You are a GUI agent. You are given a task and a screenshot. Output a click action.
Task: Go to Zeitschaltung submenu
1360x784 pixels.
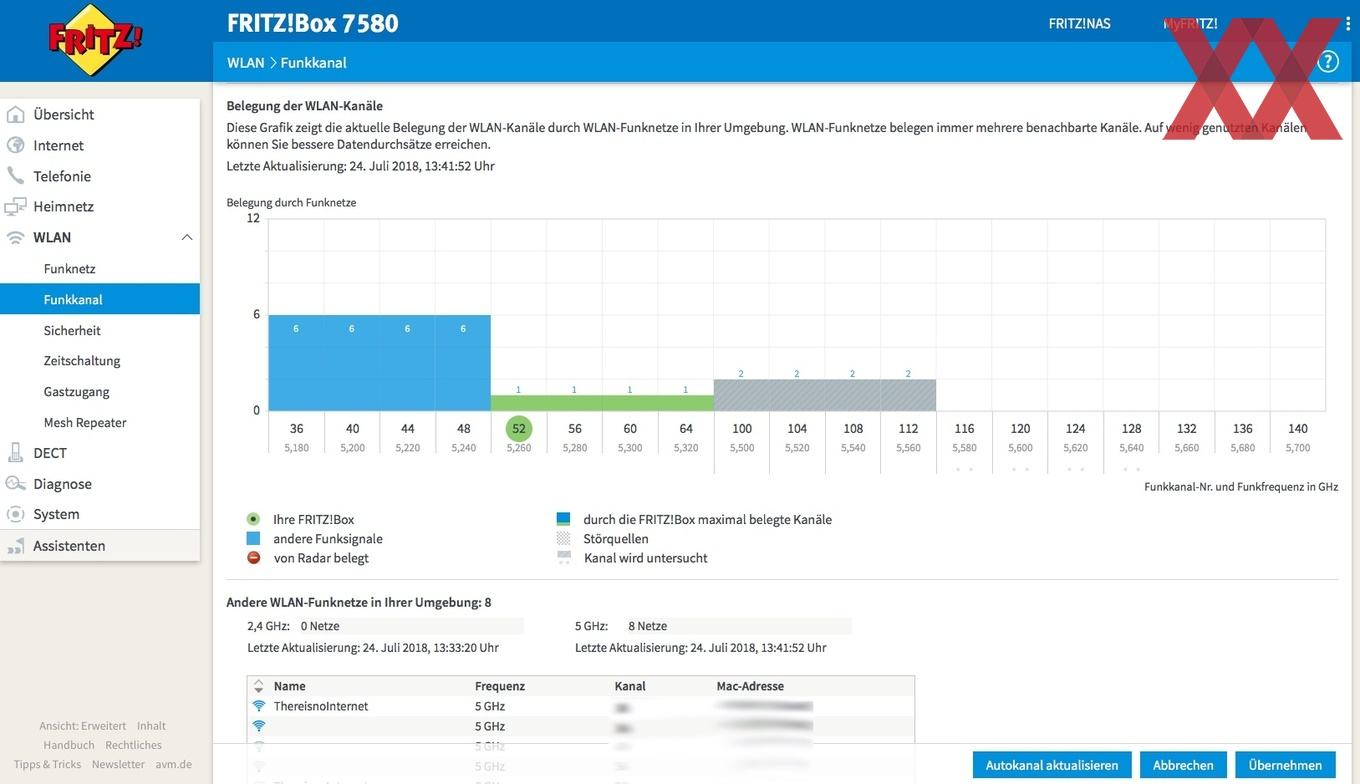coord(82,360)
